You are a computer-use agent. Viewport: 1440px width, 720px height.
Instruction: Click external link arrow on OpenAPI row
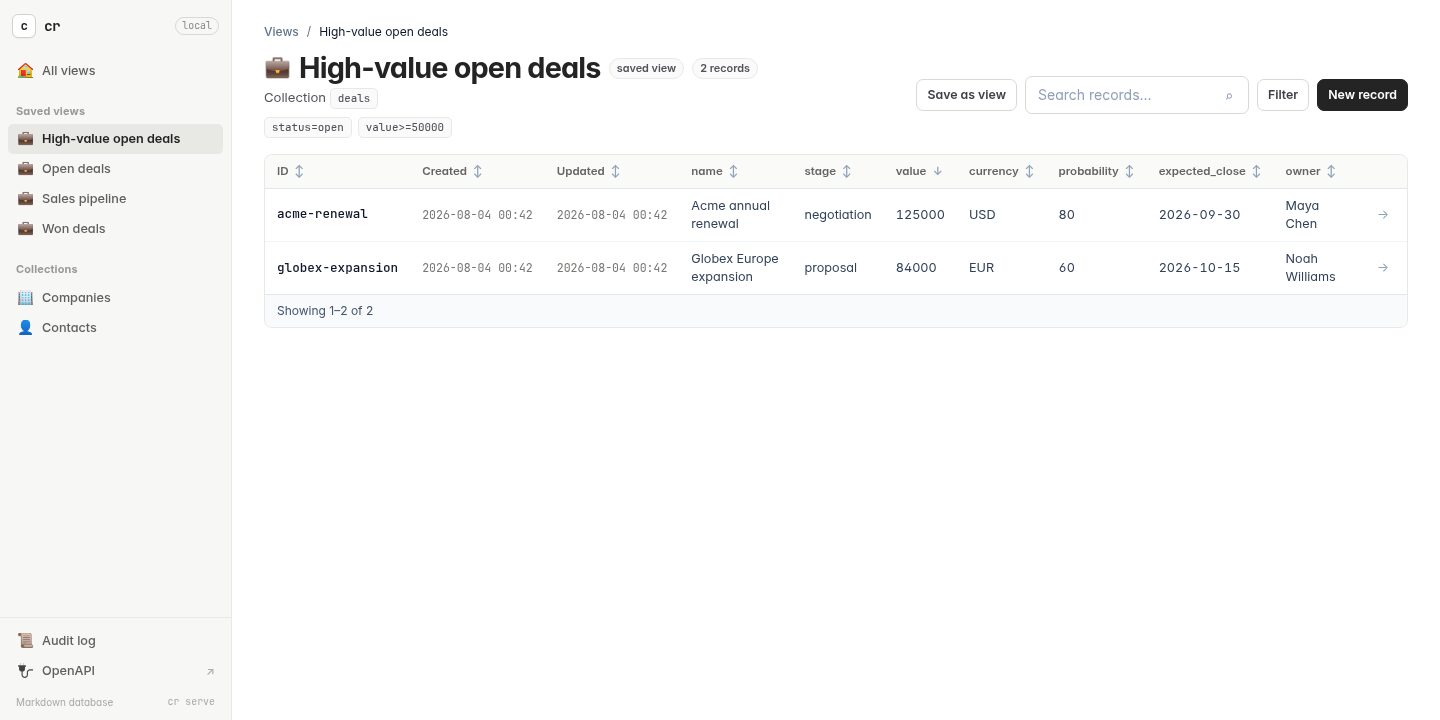click(210, 672)
